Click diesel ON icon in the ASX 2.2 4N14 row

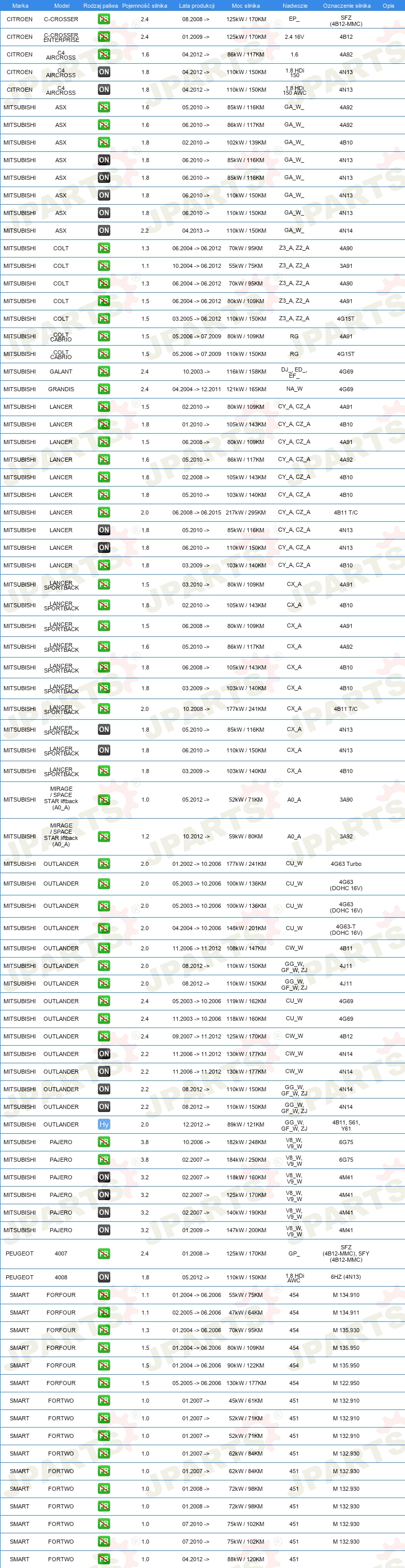104,231
